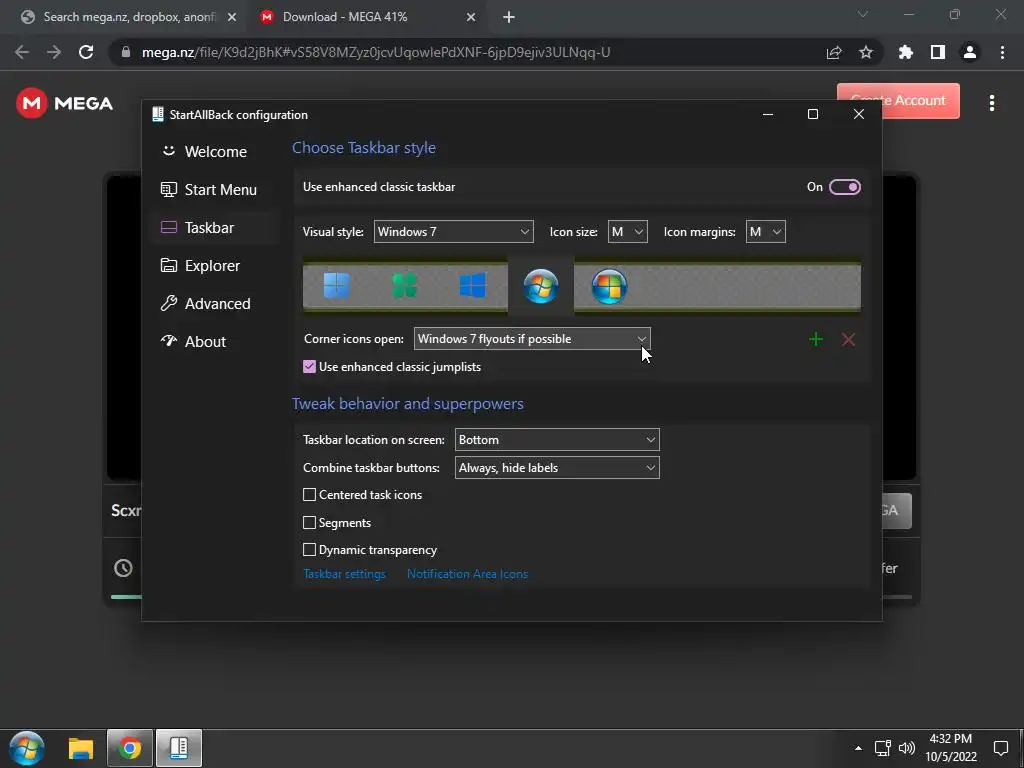Choose the Vista-style round orb icon
1024x768 pixels.
[x=609, y=286]
